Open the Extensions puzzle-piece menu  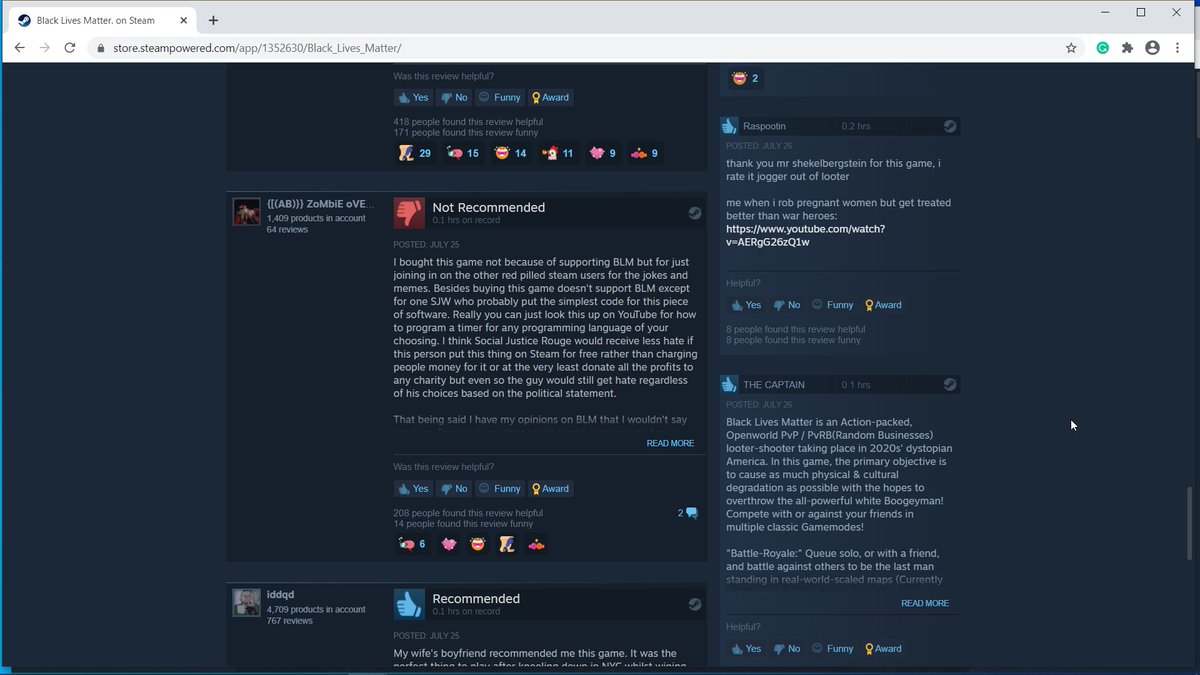[x=1128, y=47]
